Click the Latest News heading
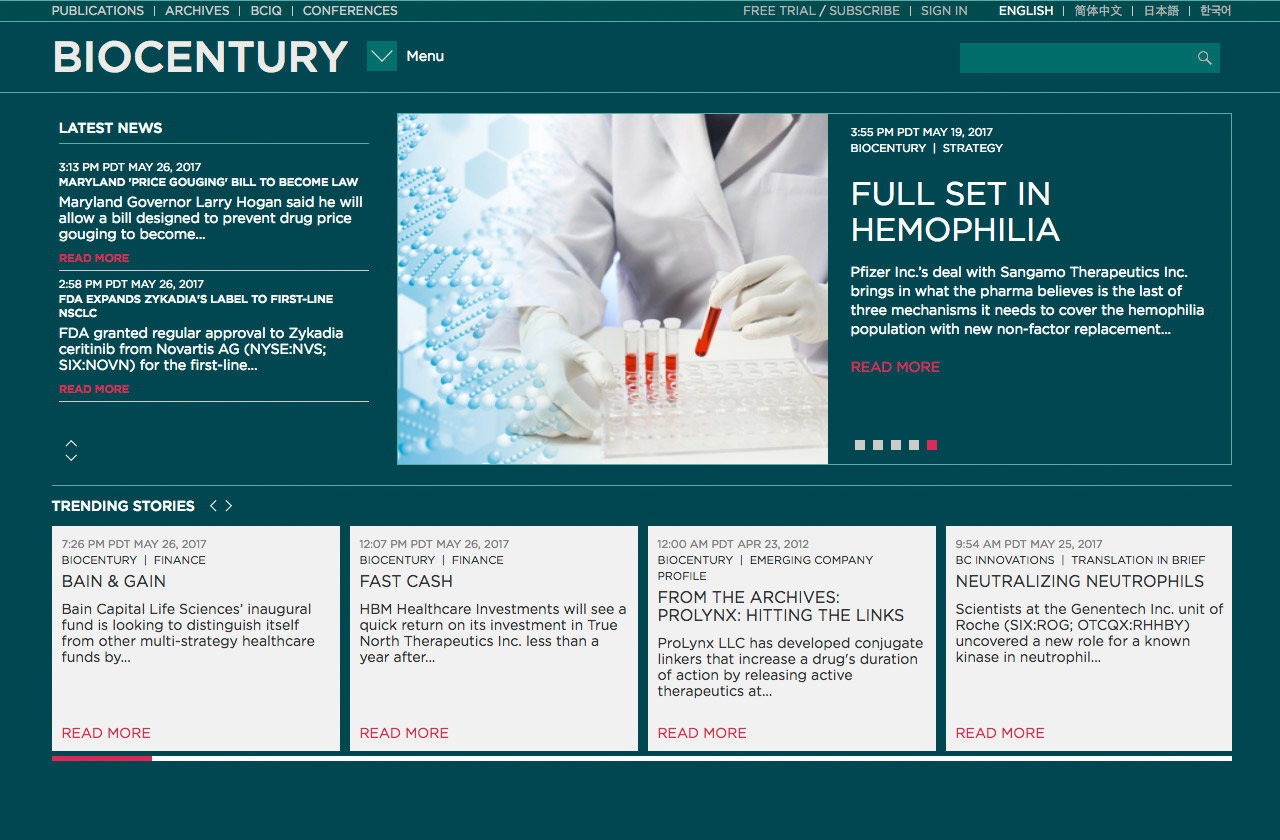 point(110,128)
